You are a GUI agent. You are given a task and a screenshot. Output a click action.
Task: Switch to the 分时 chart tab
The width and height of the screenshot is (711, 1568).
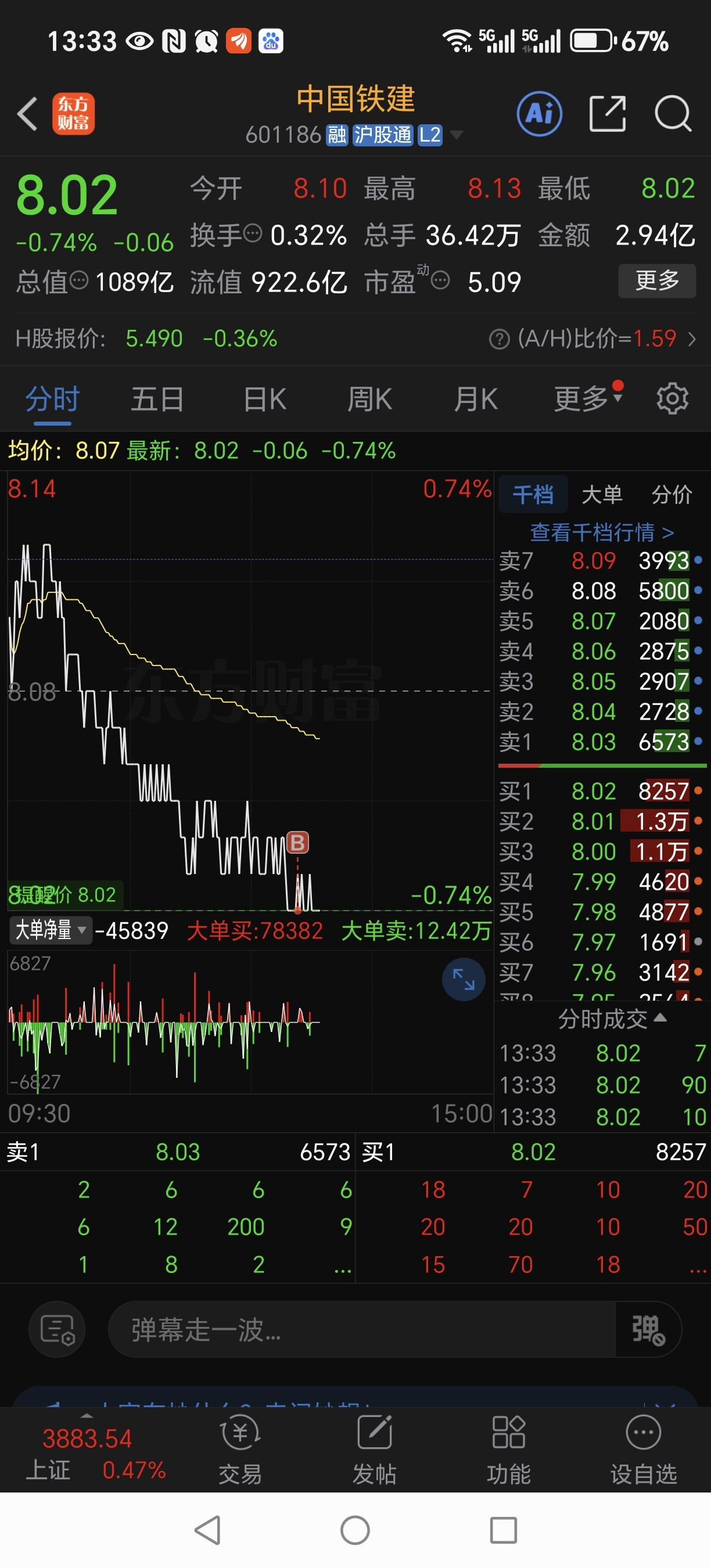coord(52,400)
